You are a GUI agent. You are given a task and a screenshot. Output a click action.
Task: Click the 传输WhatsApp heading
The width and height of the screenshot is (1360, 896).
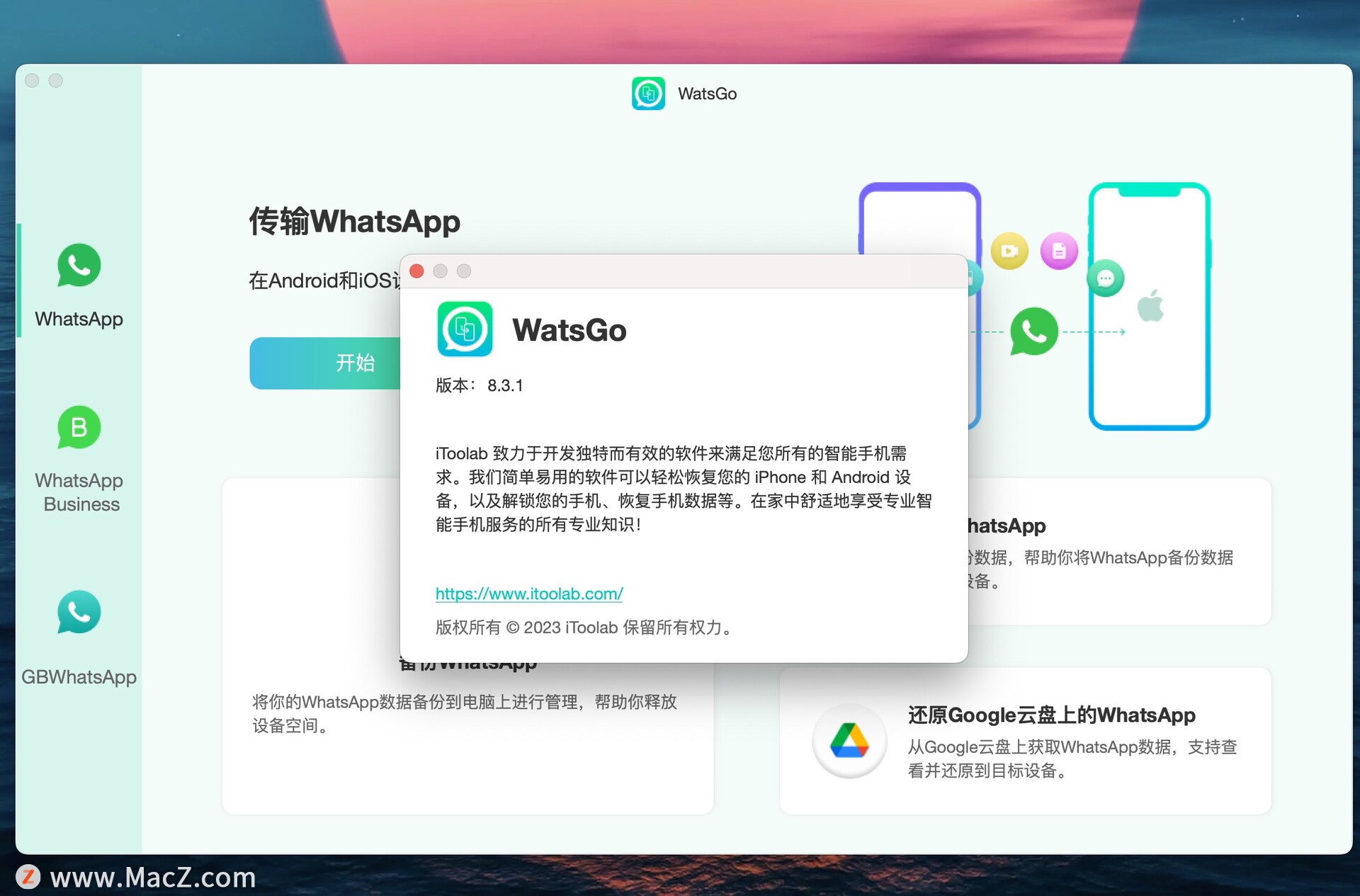point(354,221)
